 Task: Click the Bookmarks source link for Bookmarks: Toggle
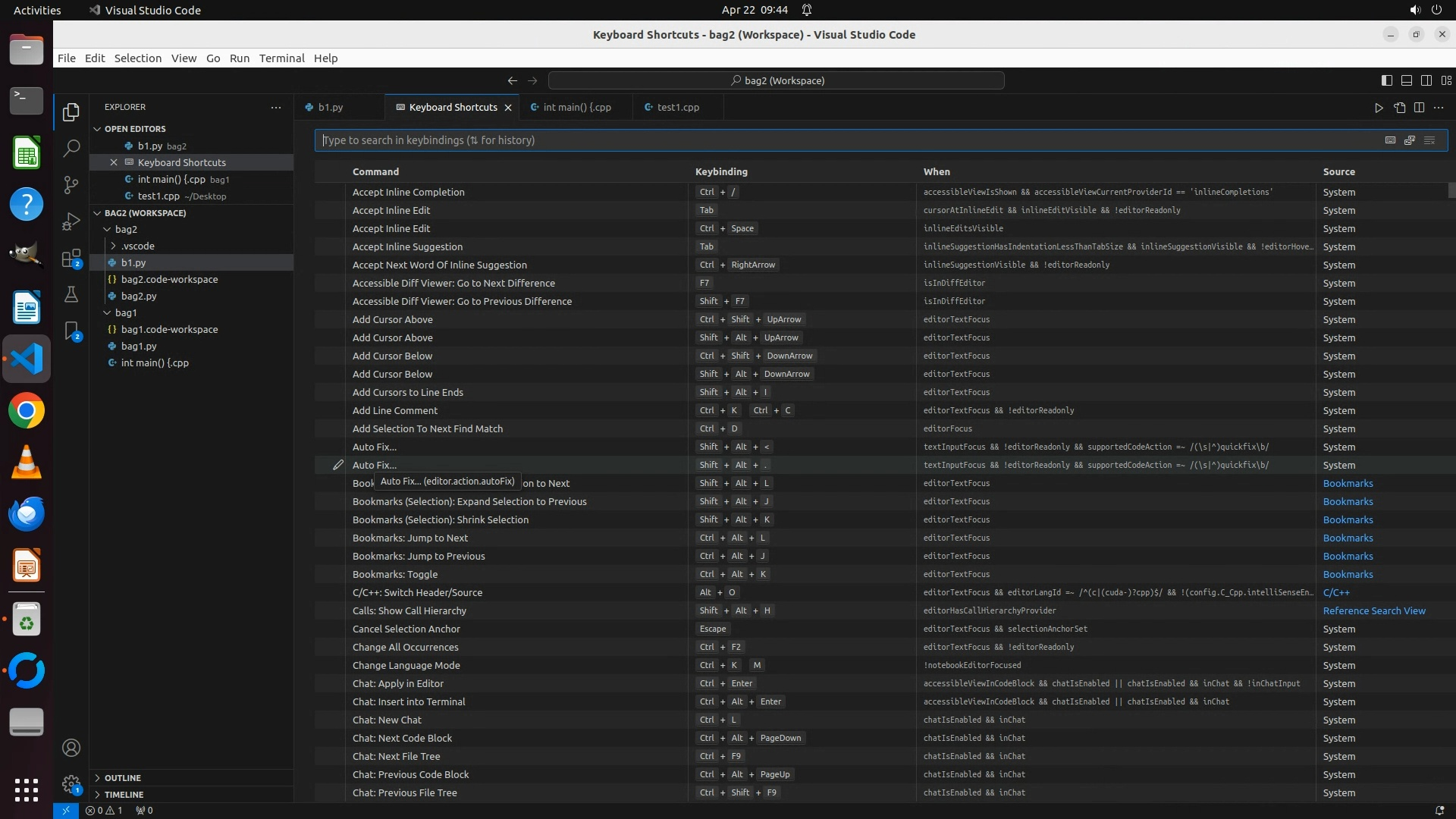pyautogui.click(x=1348, y=574)
